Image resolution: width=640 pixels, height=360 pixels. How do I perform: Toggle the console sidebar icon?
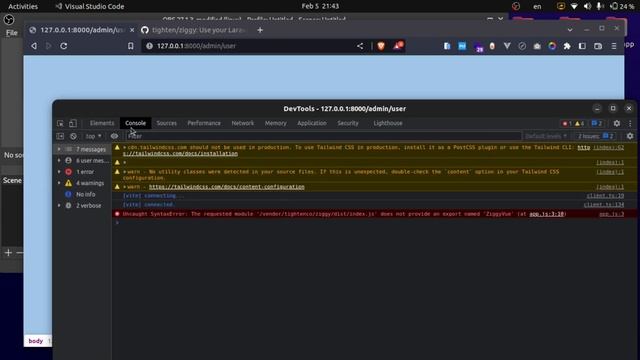click(x=60, y=136)
